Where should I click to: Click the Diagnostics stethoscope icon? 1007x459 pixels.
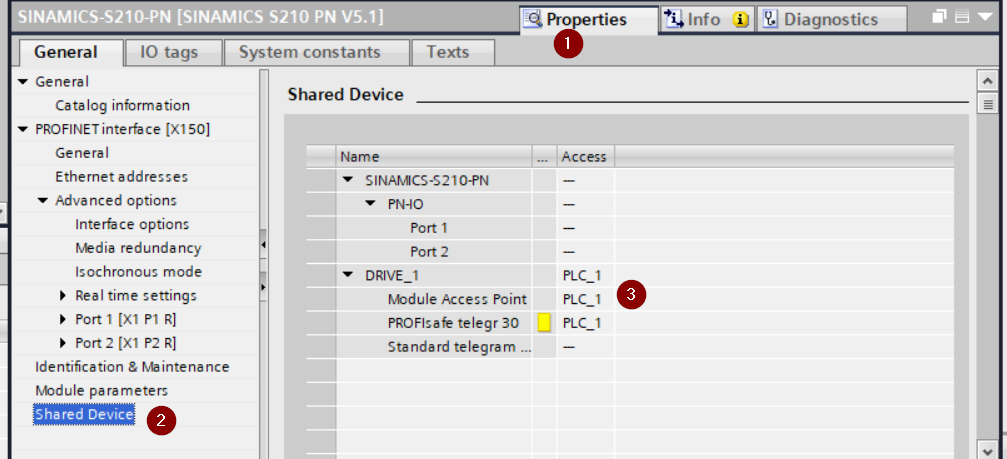click(770, 19)
